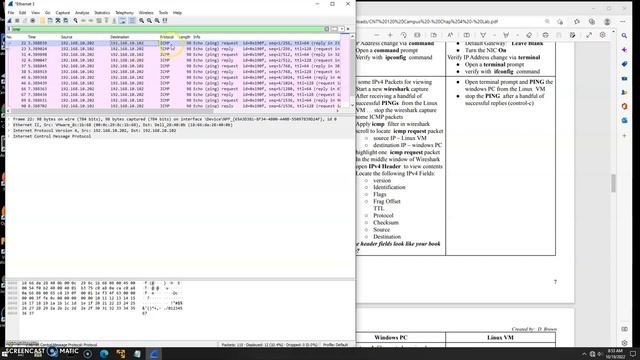640x360 pixels.
Task: Open display filter history dropdown
Action: 342,29
